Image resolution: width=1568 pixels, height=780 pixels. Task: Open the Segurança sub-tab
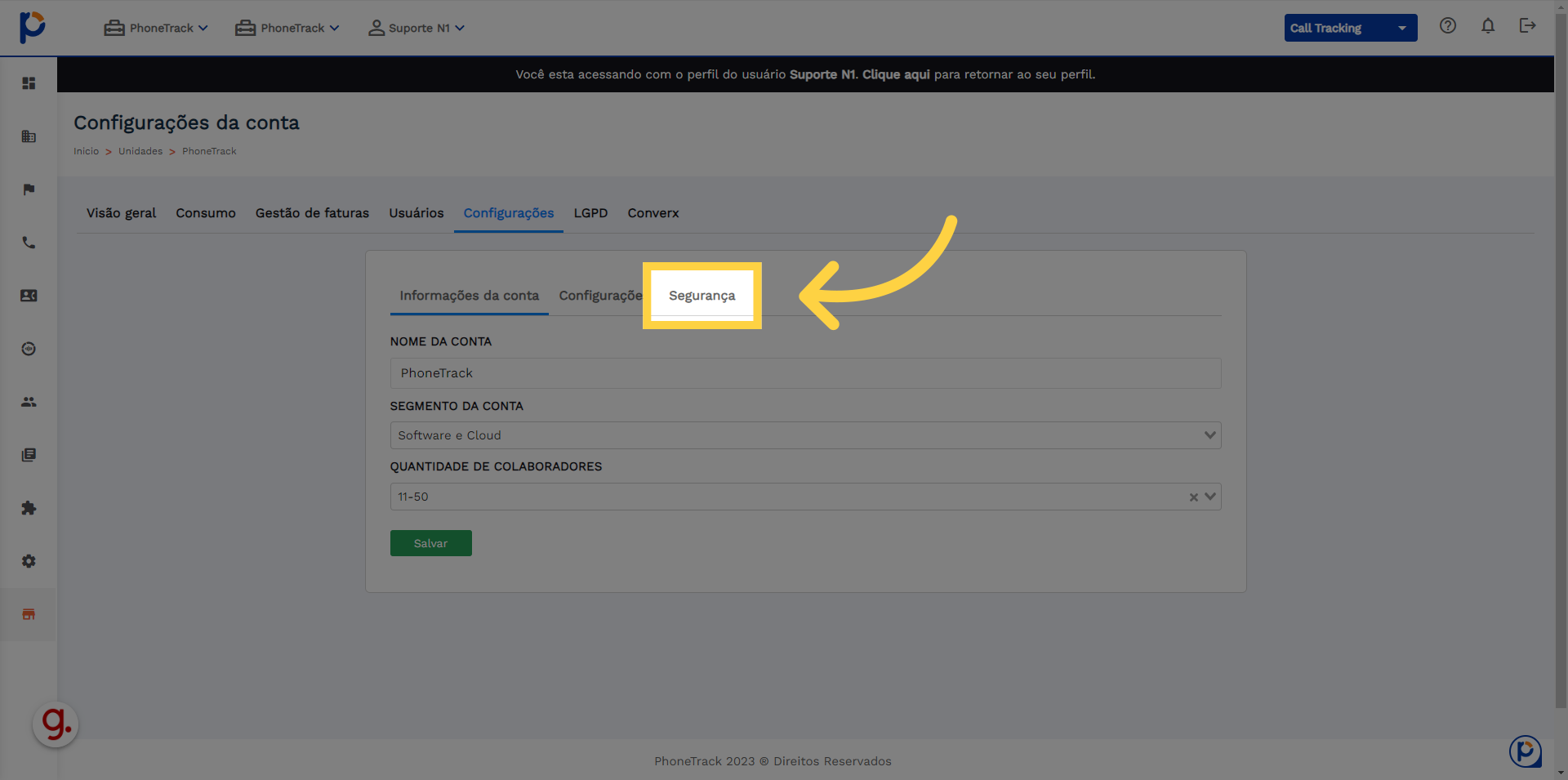coord(702,296)
